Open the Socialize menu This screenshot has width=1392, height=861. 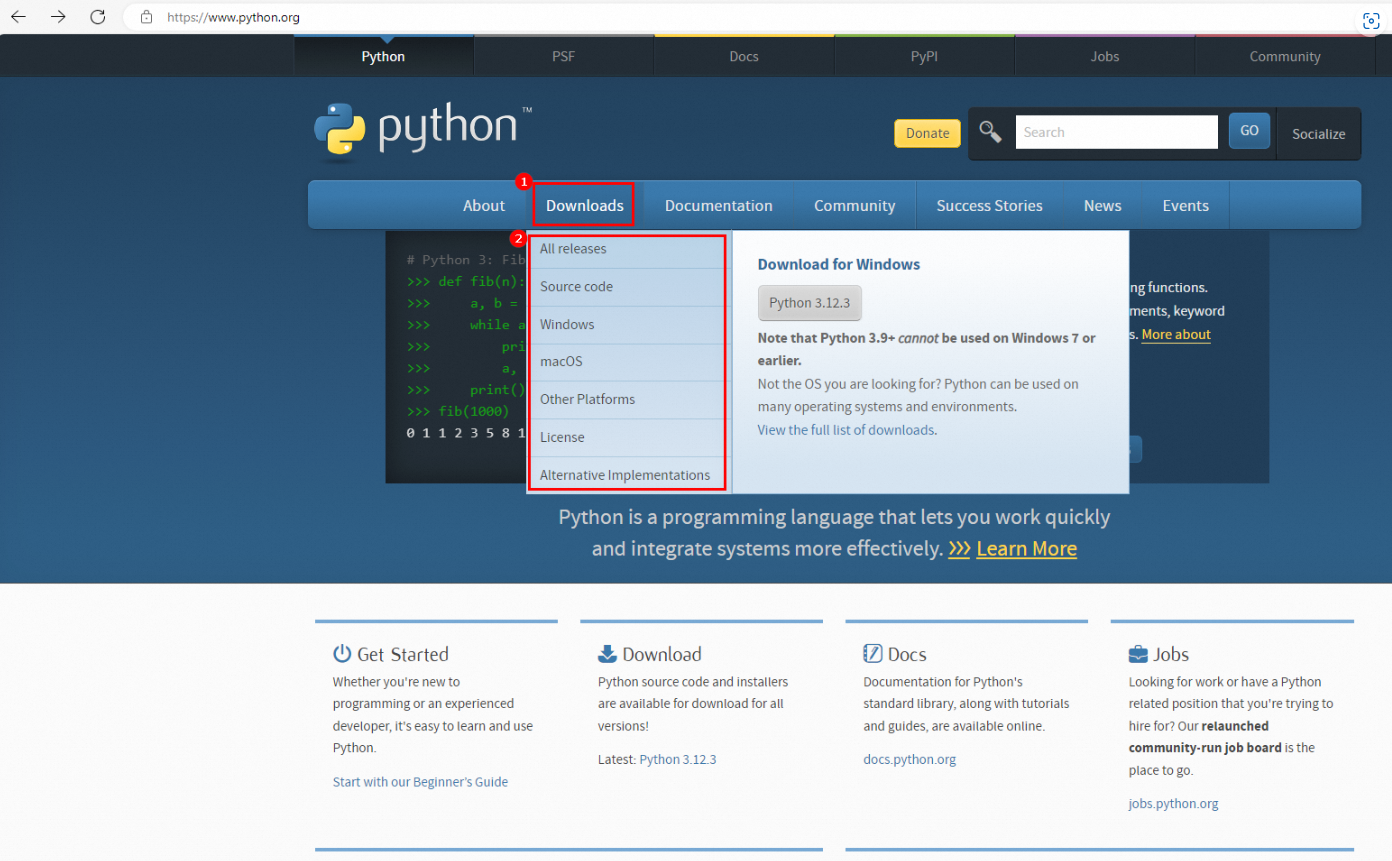pos(1318,134)
